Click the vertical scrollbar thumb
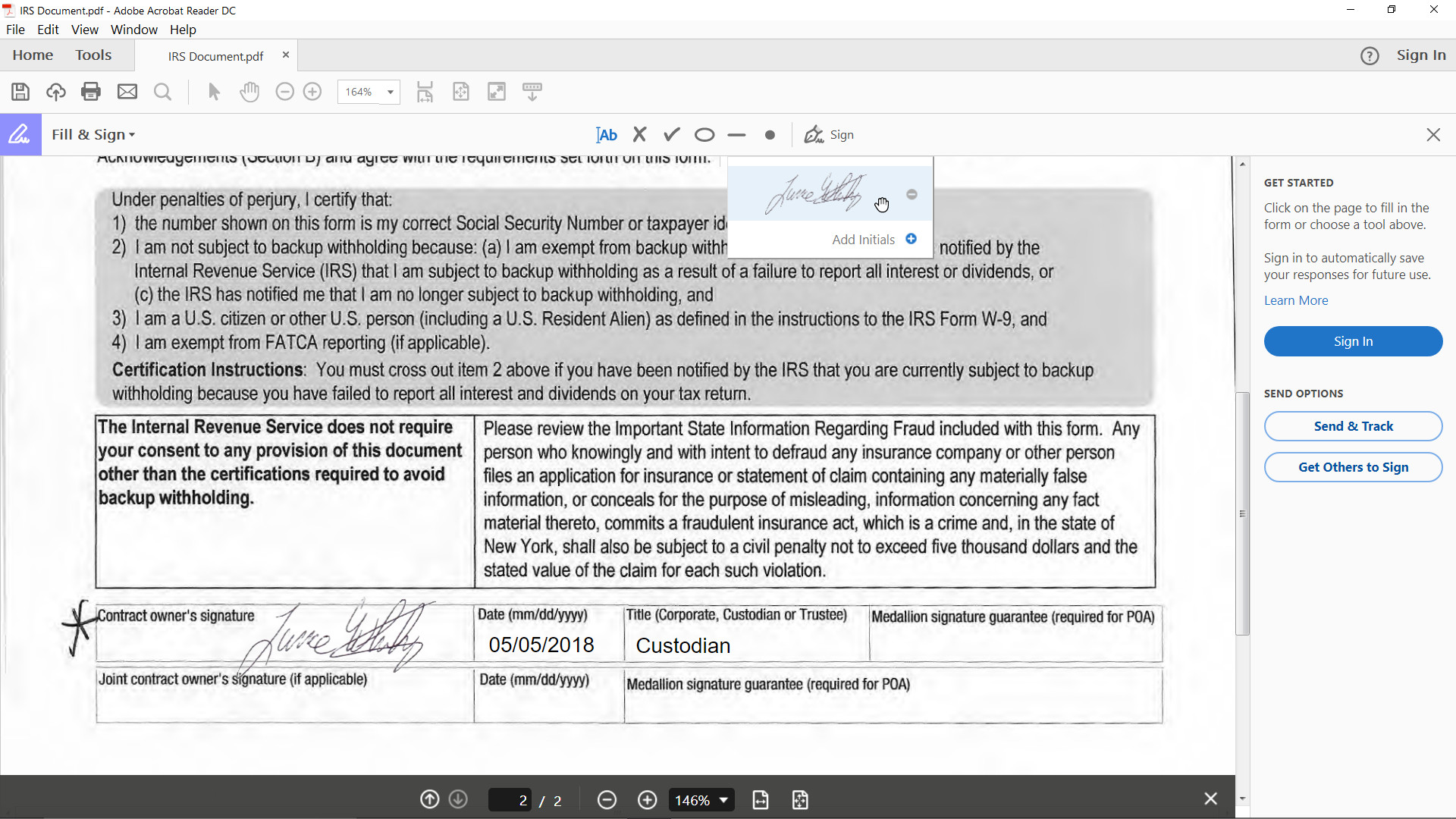1456x819 pixels. tap(1241, 513)
